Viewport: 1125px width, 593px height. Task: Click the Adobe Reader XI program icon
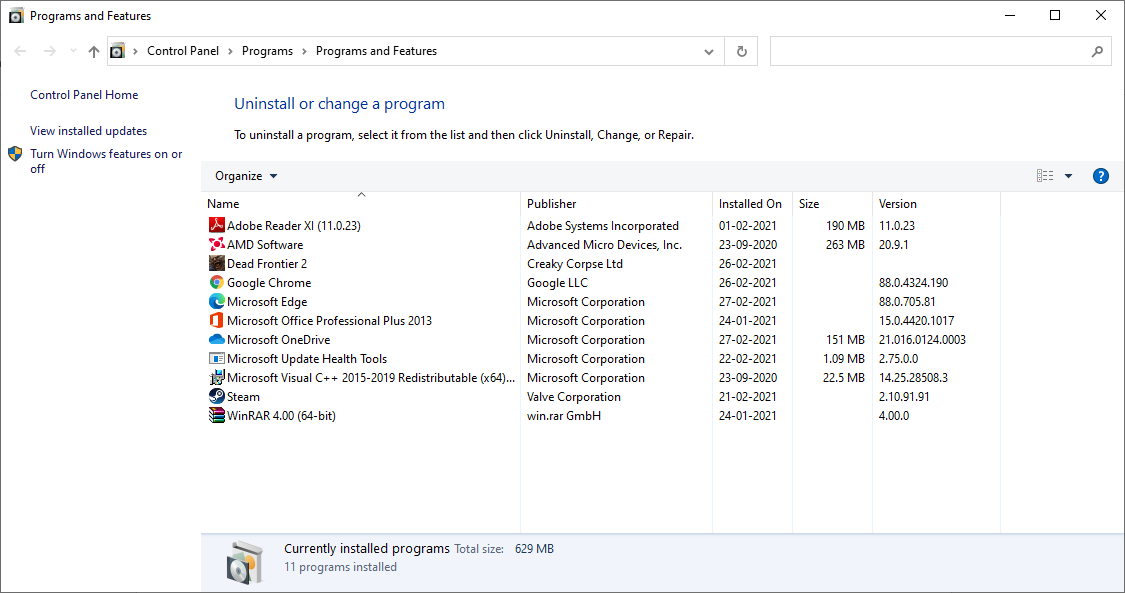pos(217,225)
